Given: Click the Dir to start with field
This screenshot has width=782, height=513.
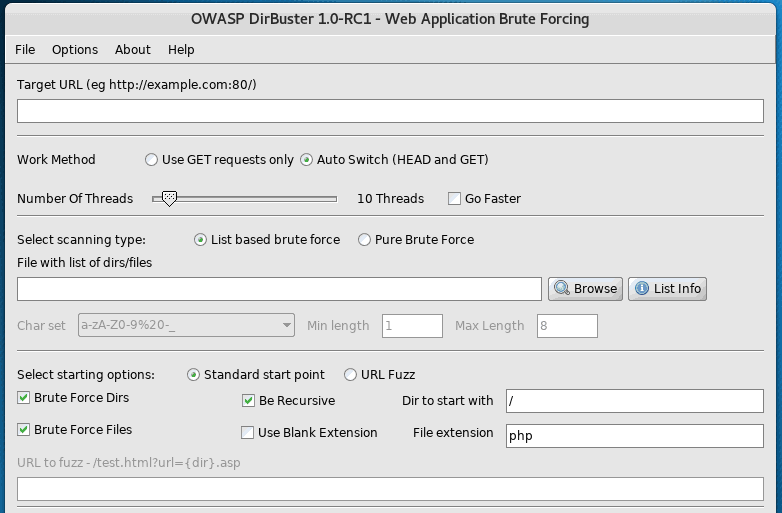Looking at the screenshot, I should pos(634,401).
